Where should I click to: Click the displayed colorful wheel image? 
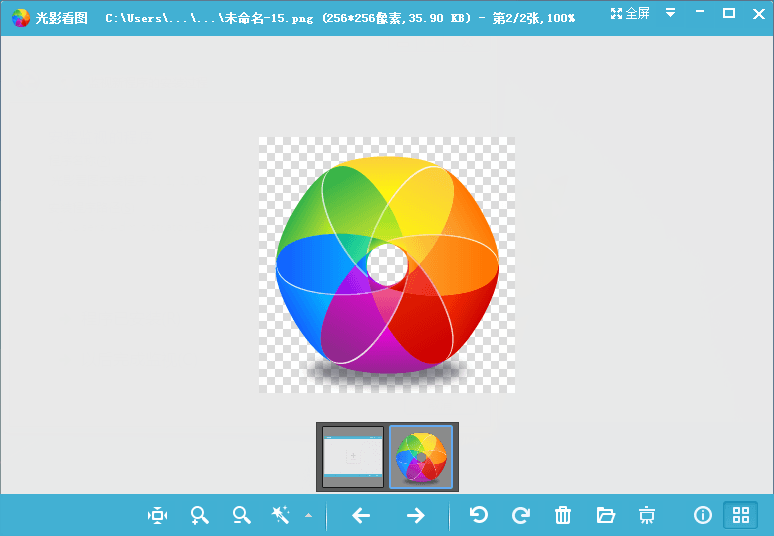[x=387, y=265]
